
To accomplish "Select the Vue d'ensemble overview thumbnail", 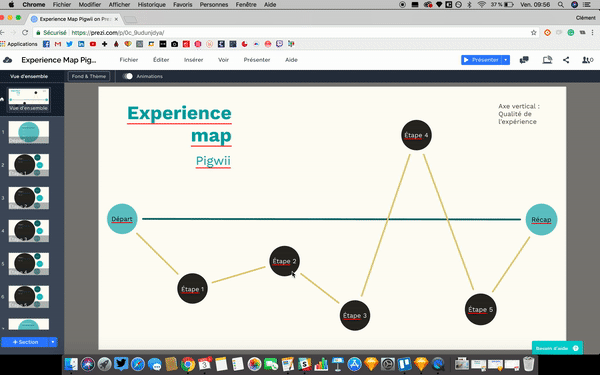I will (29, 99).
